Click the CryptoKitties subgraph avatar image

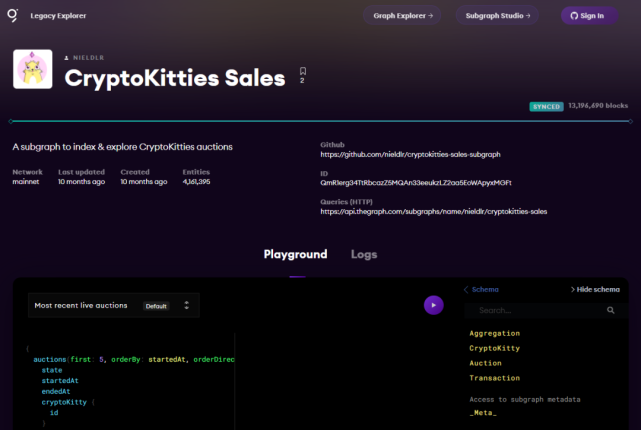pos(32,69)
